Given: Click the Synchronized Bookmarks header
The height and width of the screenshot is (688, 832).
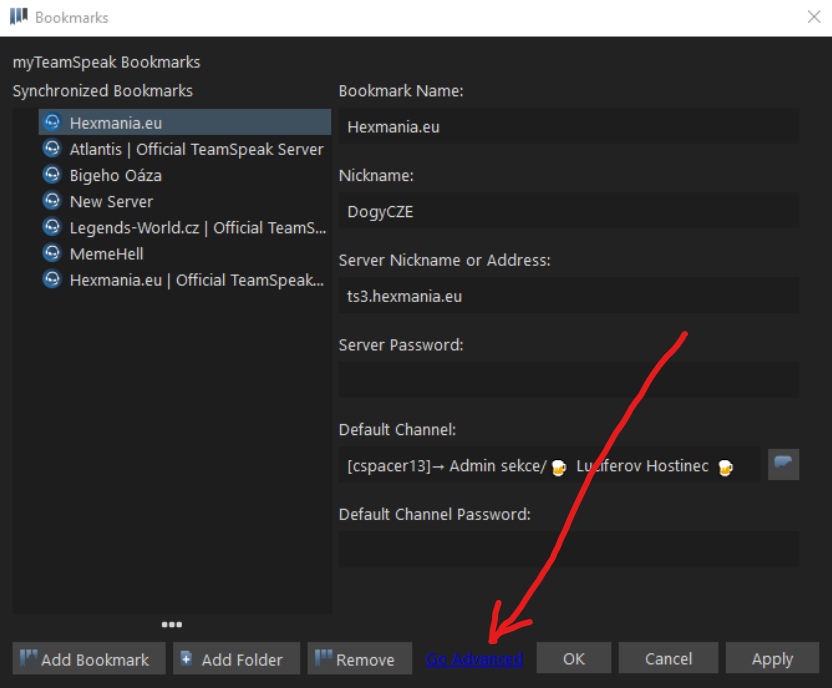Looking at the screenshot, I should (101, 91).
